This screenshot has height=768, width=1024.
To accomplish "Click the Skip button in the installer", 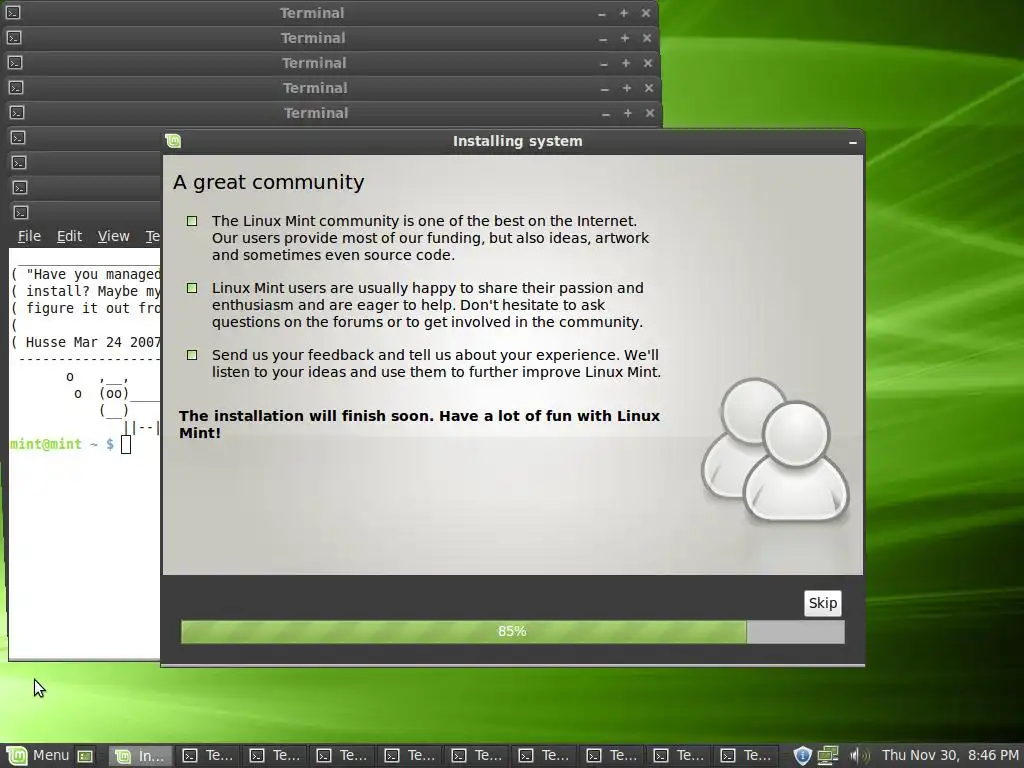I will [822, 603].
